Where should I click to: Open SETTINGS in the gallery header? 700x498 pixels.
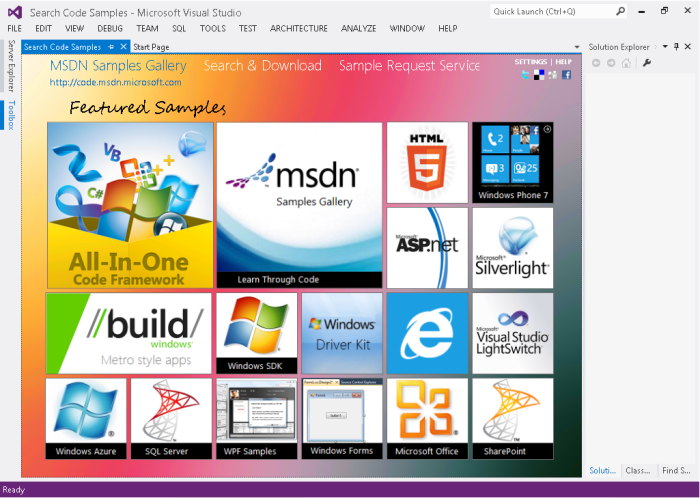point(530,62)
